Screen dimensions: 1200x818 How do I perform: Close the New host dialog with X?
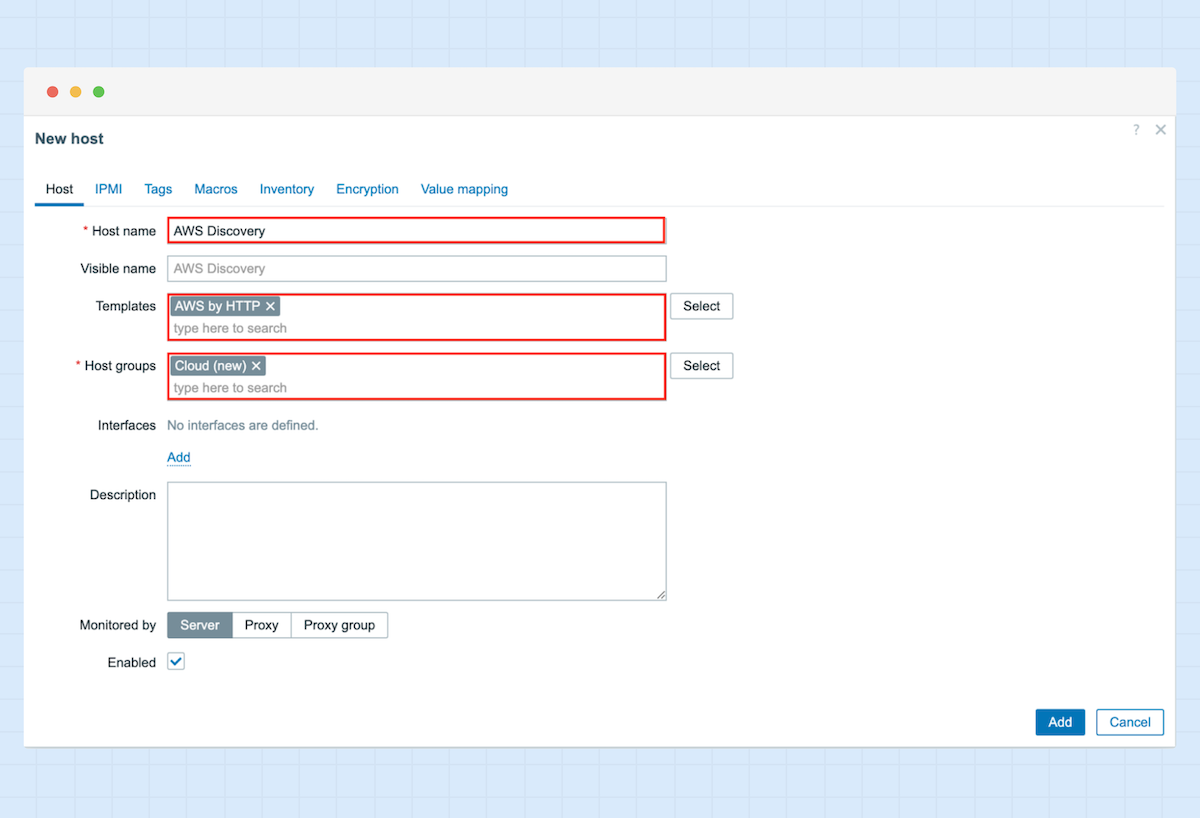point(1161,130)
